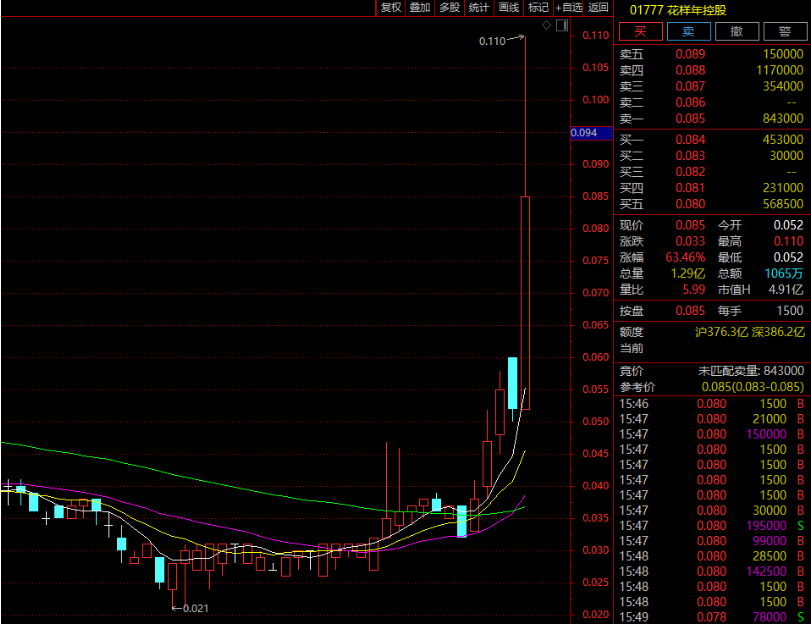Click the 卖五 top ask row
The height and width of the screenshot is (624, 811).
point(711,54)
